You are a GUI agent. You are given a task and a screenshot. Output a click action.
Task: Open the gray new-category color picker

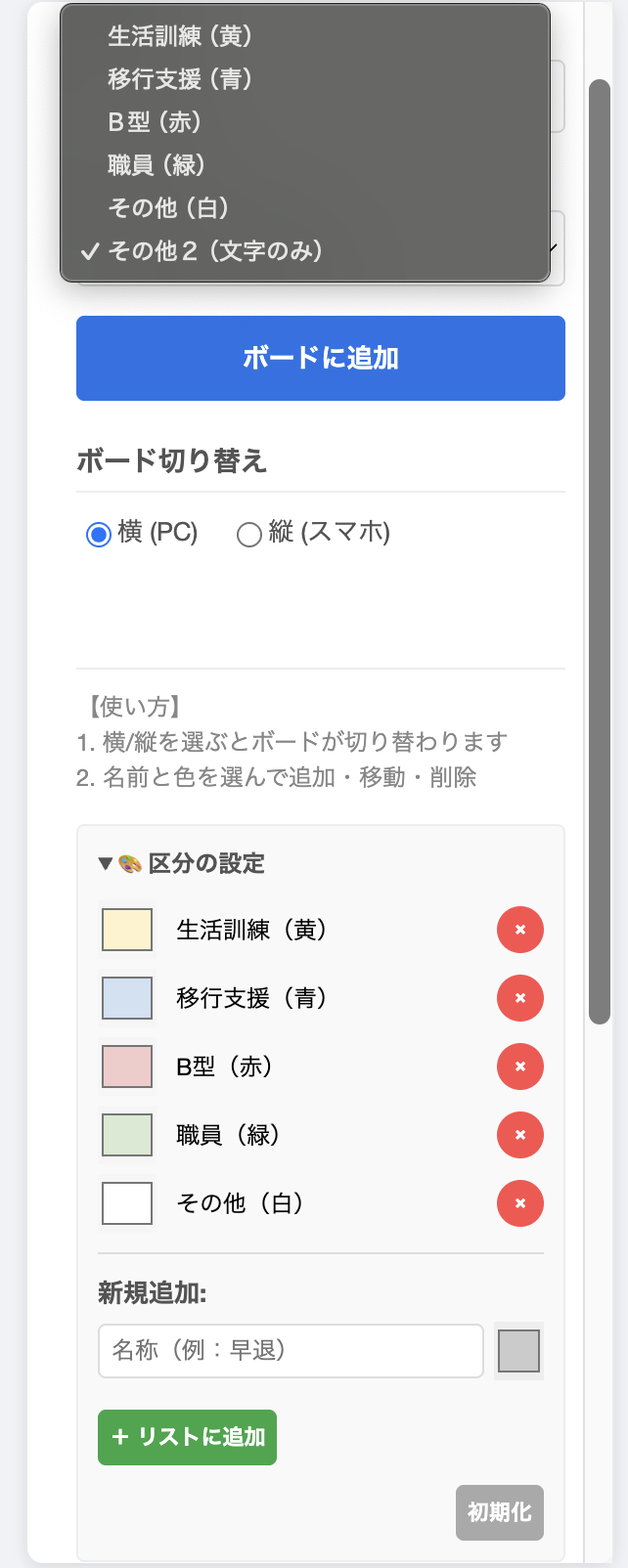click(518, 1351)
